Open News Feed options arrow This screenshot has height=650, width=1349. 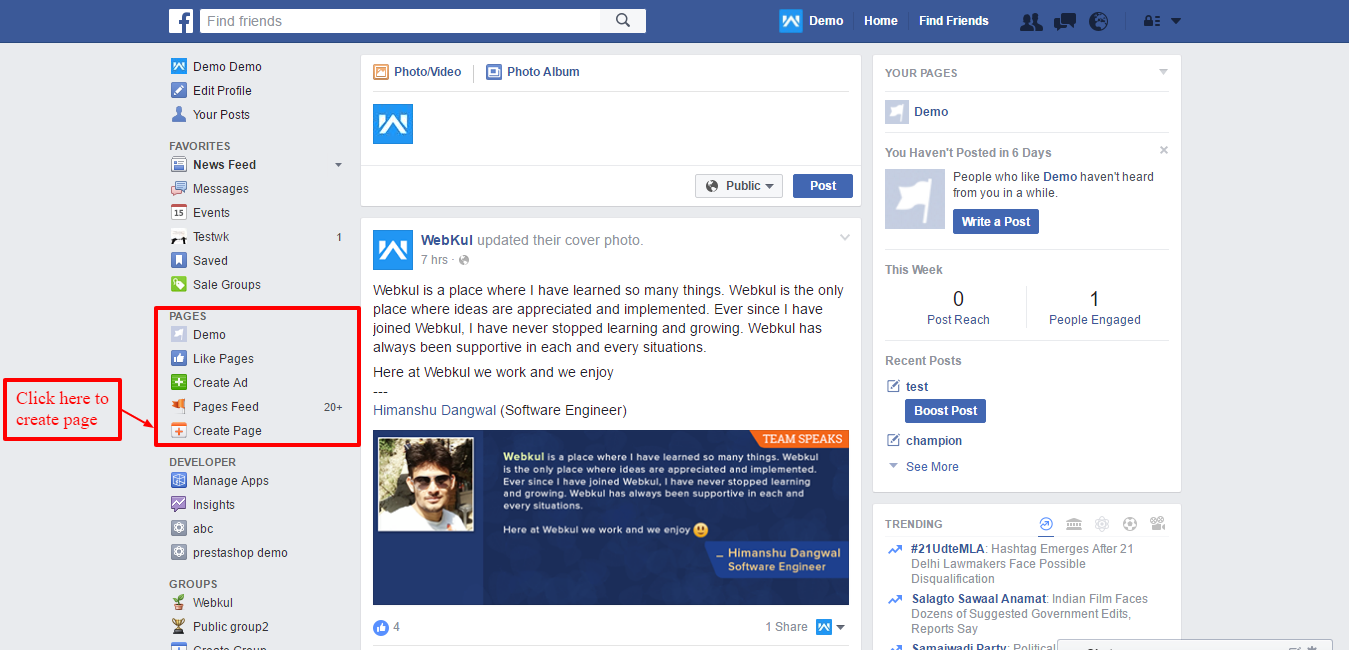338,165
